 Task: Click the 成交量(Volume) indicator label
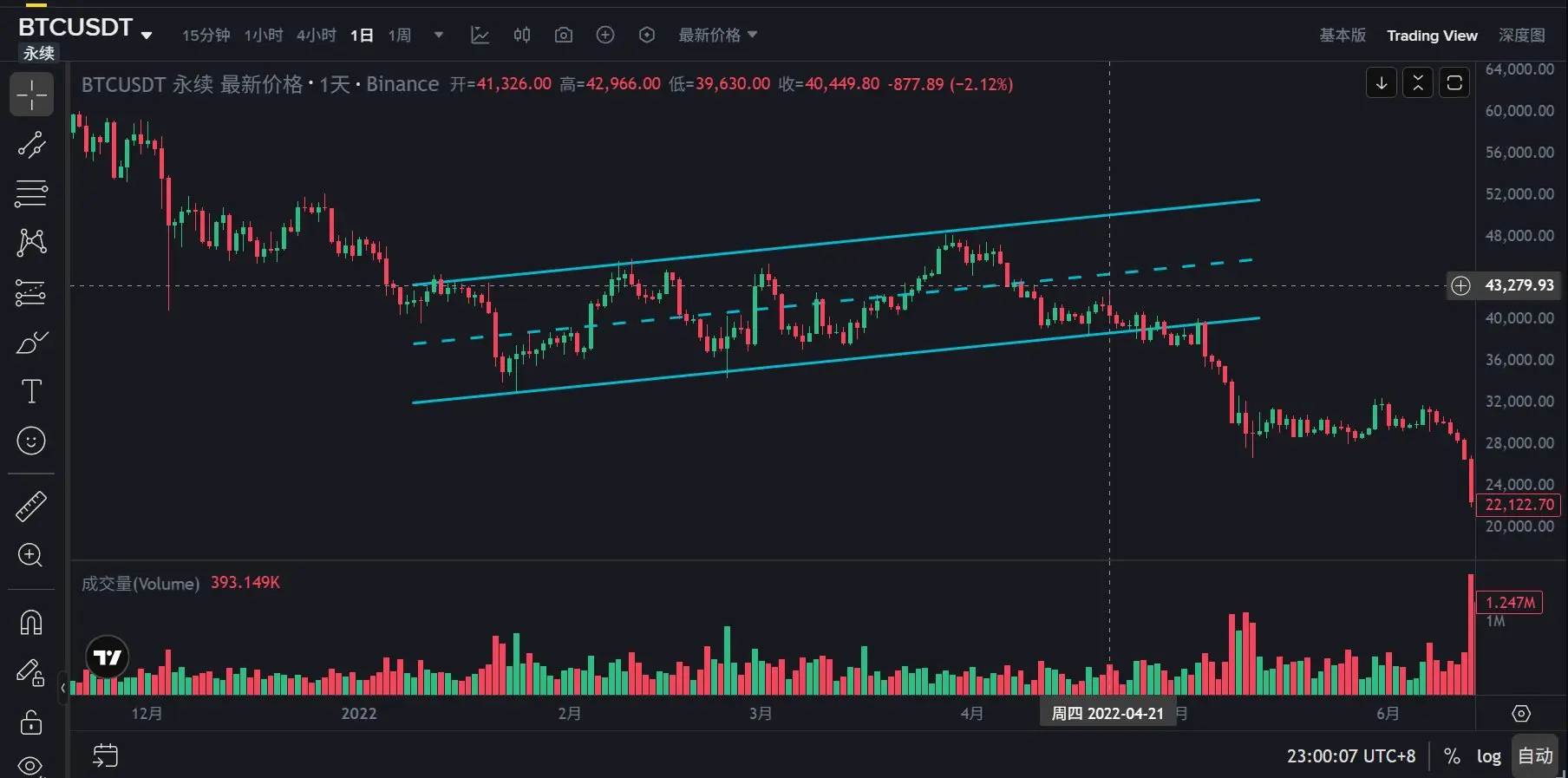pyautogui.click(x=140, y=584)
